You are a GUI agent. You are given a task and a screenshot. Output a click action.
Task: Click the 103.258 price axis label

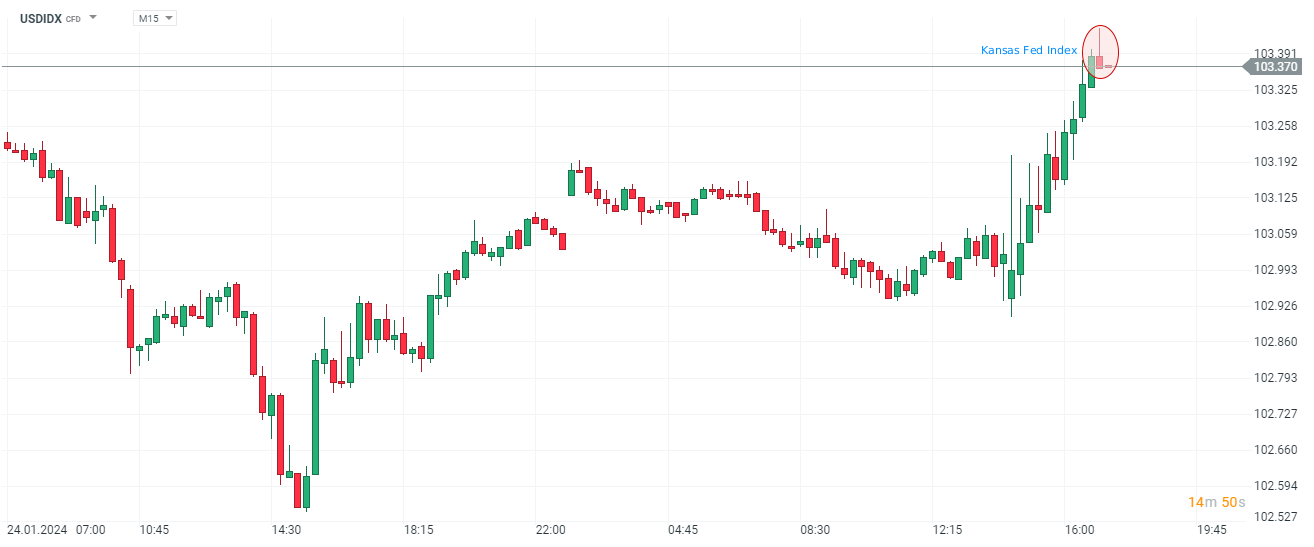pyautogui.click(x=1274, y=126)
